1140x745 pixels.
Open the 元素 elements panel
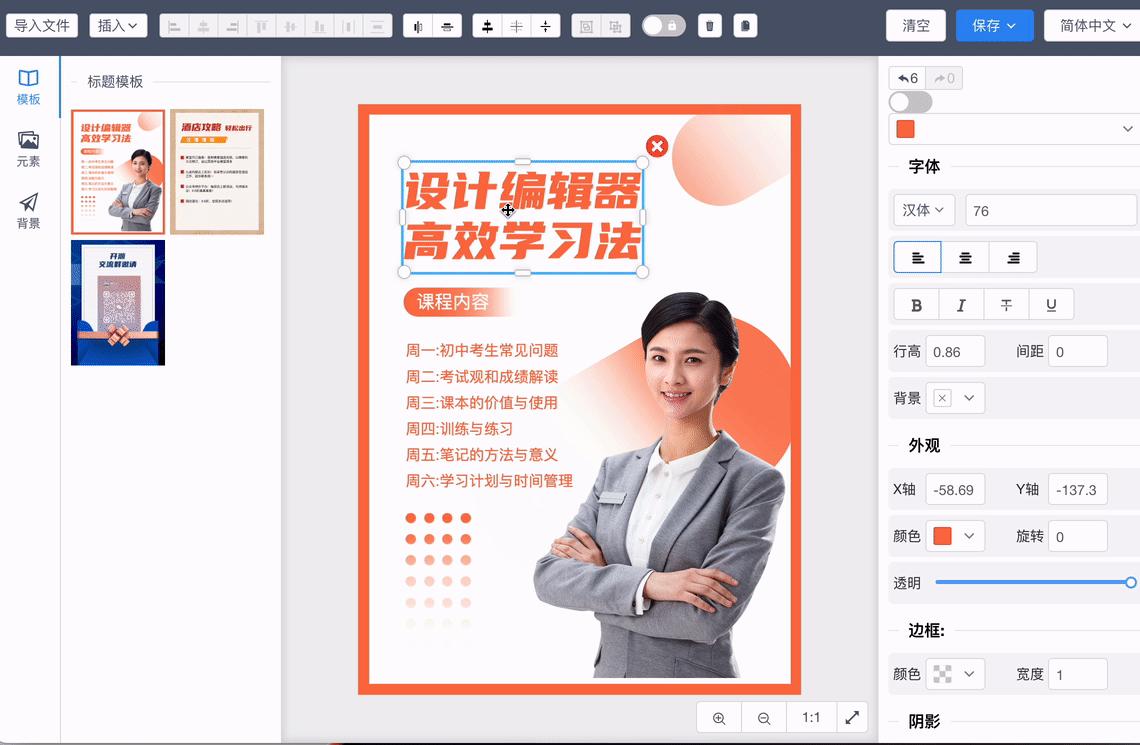click(28, 148)
